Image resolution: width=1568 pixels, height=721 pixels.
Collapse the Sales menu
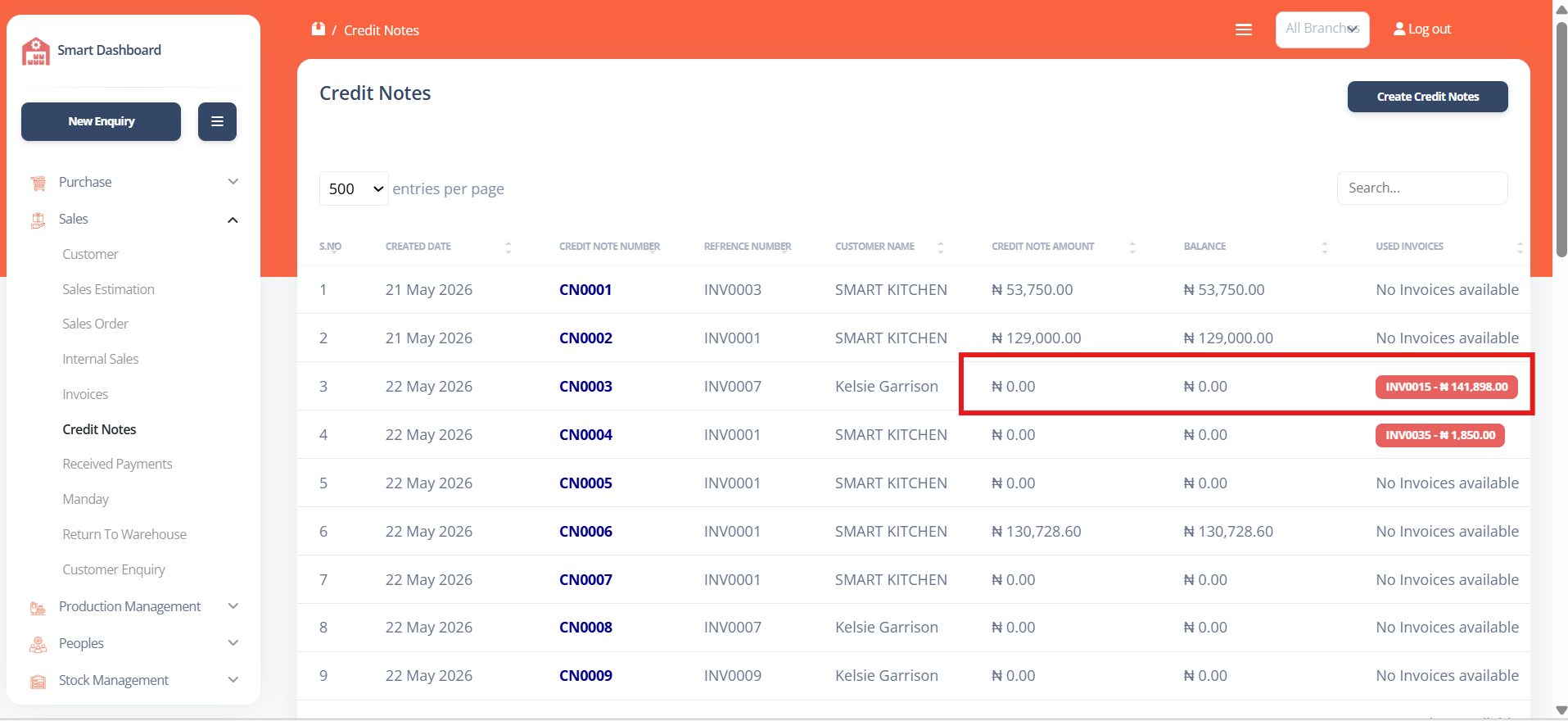233,220
